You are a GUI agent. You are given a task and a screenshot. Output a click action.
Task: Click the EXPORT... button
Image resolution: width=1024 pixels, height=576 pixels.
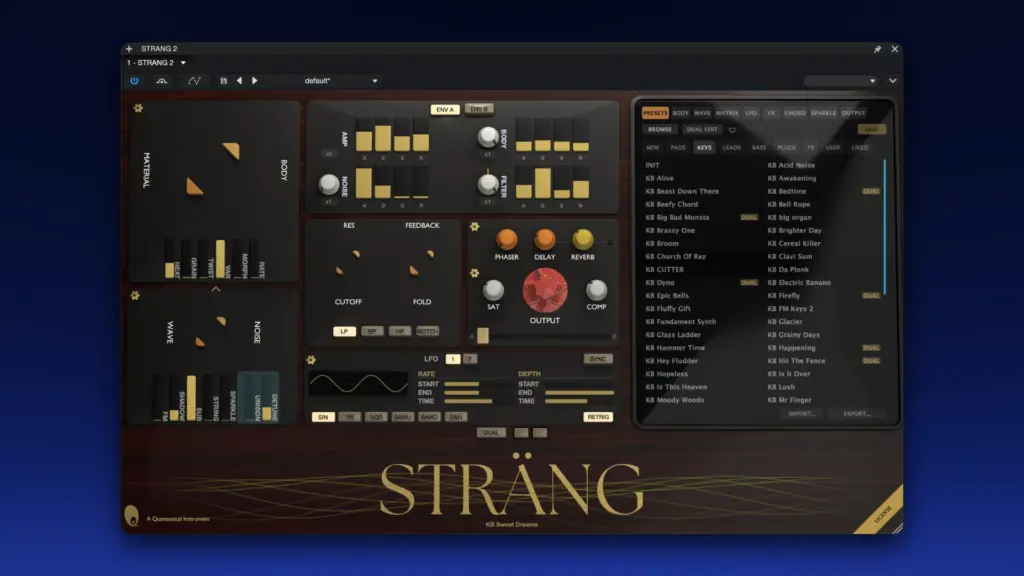pos(857,414)
